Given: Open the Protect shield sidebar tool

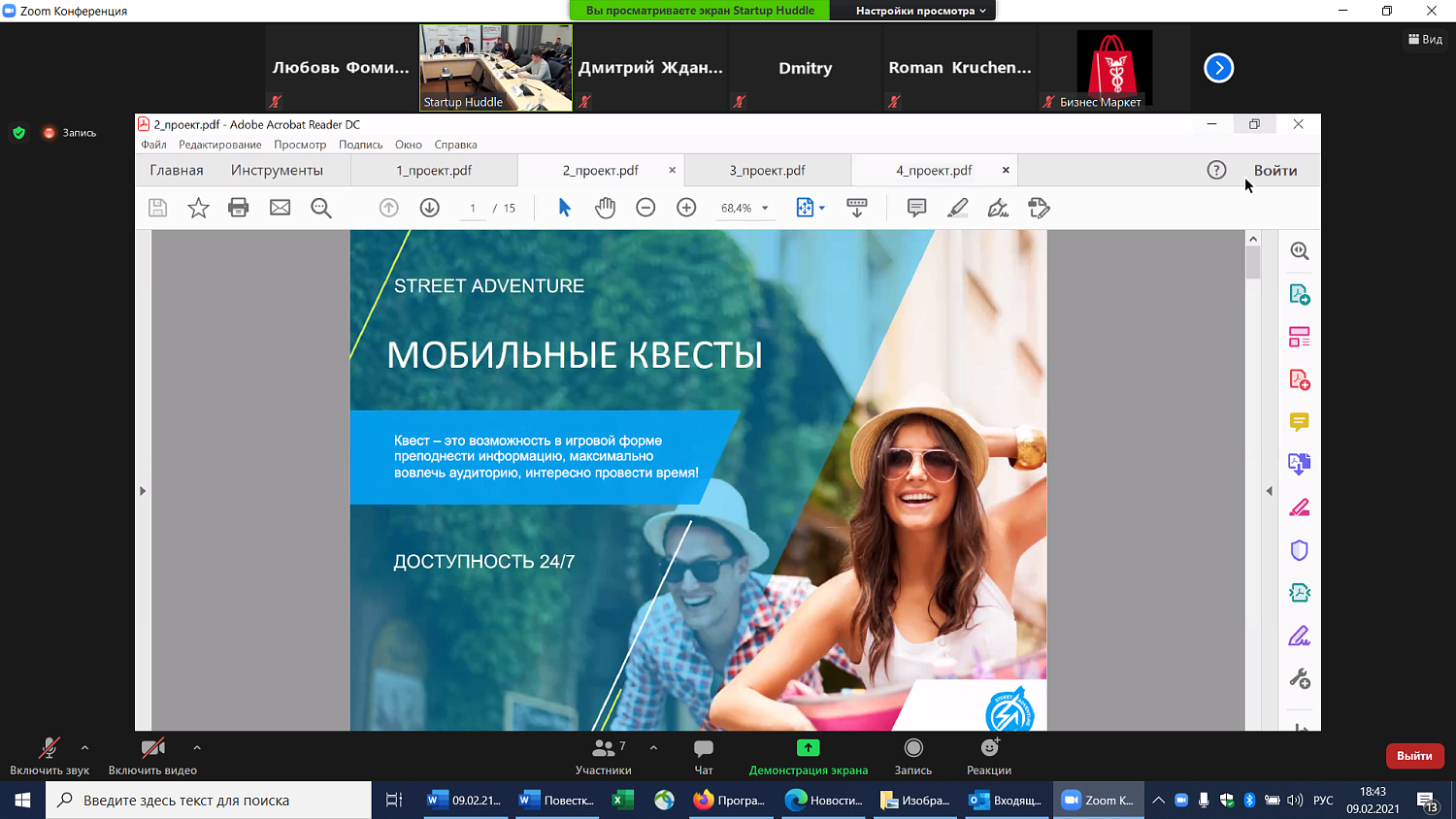Looking at the screenshot, I should (x=1300, y=550).
